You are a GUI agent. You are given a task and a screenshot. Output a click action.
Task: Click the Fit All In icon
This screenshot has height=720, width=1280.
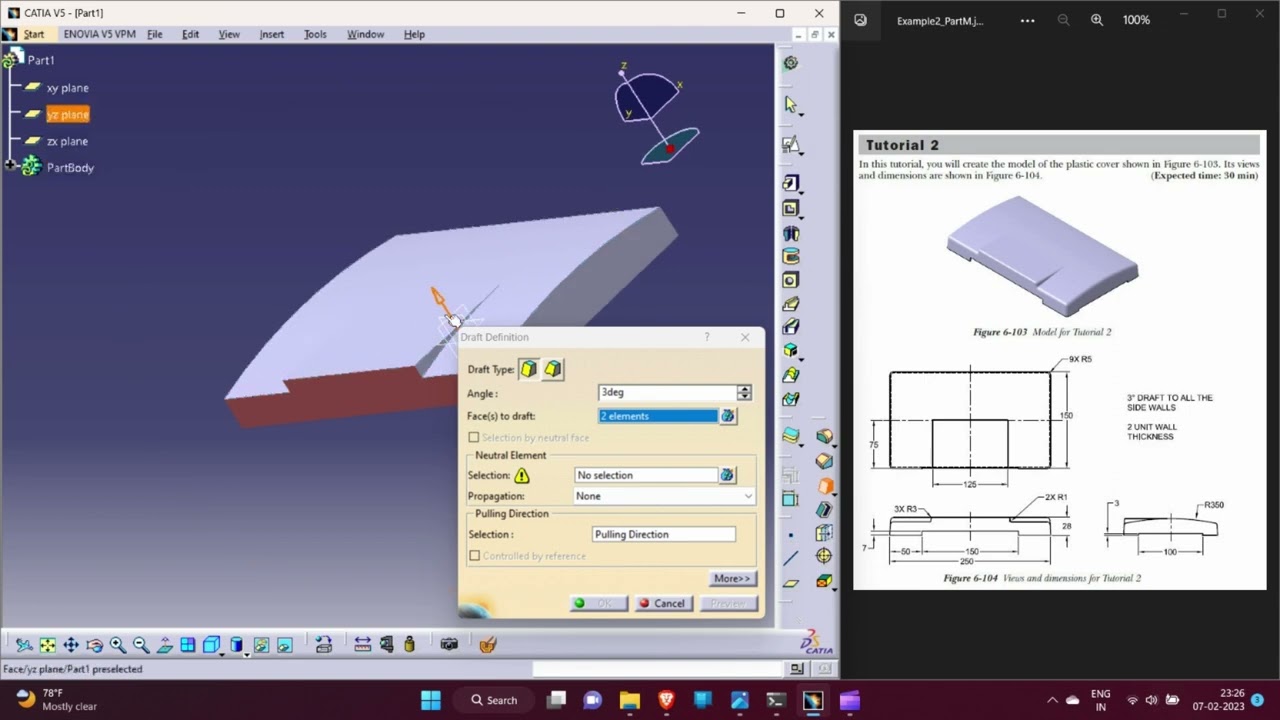click(x=47, y=645)
